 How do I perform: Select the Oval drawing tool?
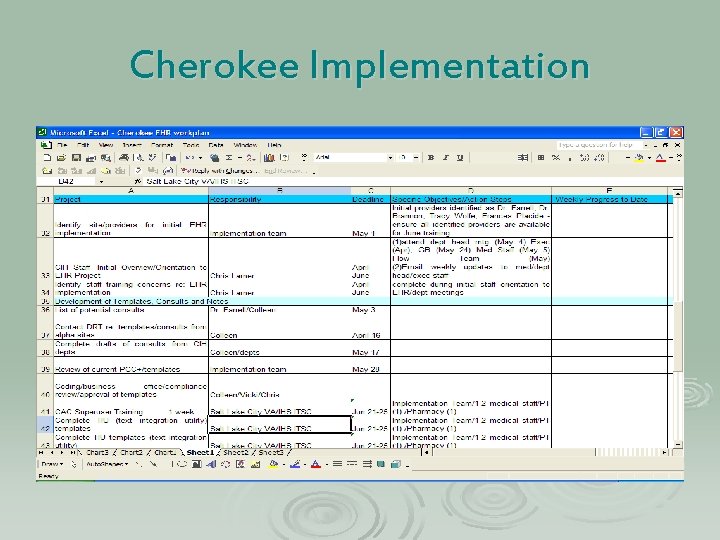[x=182, y=464]
